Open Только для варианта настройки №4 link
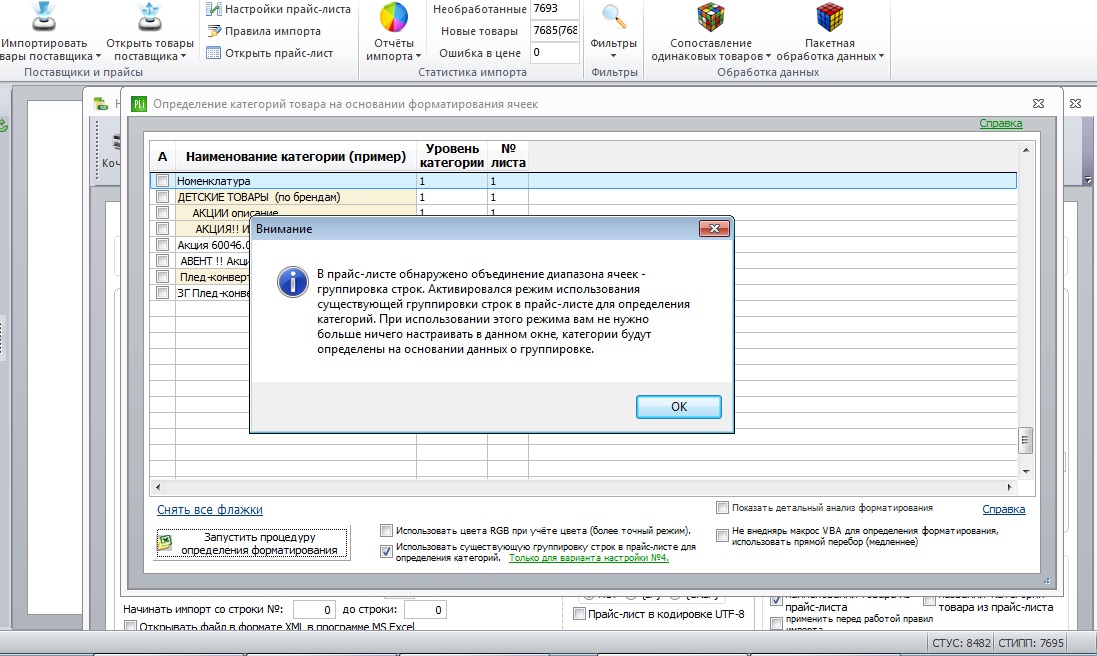The width and height of the screenshot is (1097, 656). pyautogui.click(x=588, y=557)
